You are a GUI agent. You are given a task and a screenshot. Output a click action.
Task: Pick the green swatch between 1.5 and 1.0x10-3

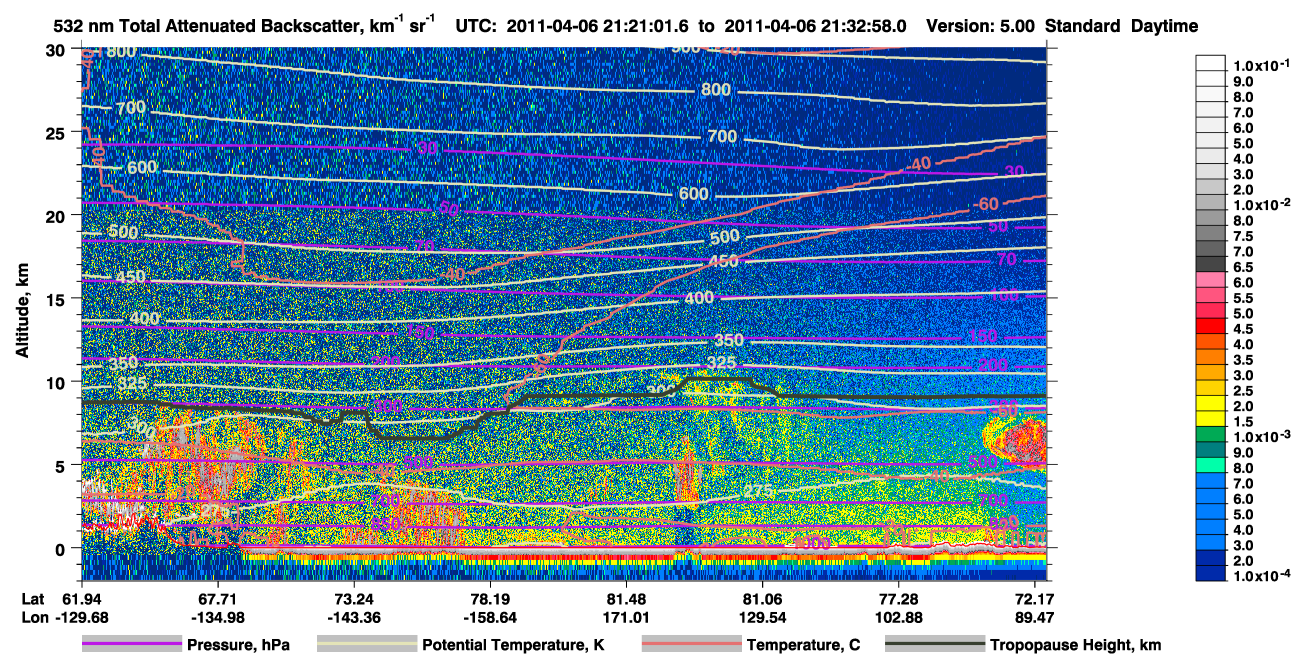[1210, 433]
